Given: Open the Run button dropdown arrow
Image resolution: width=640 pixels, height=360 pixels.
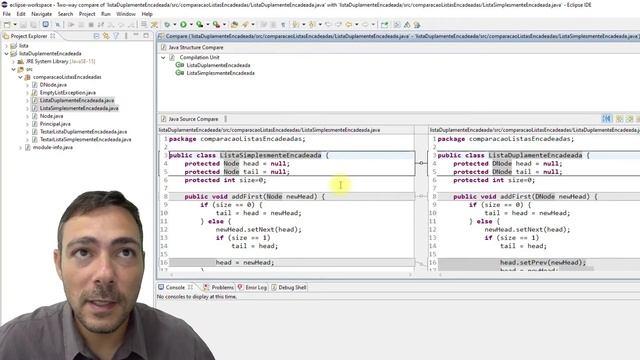Looking at the screenshot, I should 191,25.
